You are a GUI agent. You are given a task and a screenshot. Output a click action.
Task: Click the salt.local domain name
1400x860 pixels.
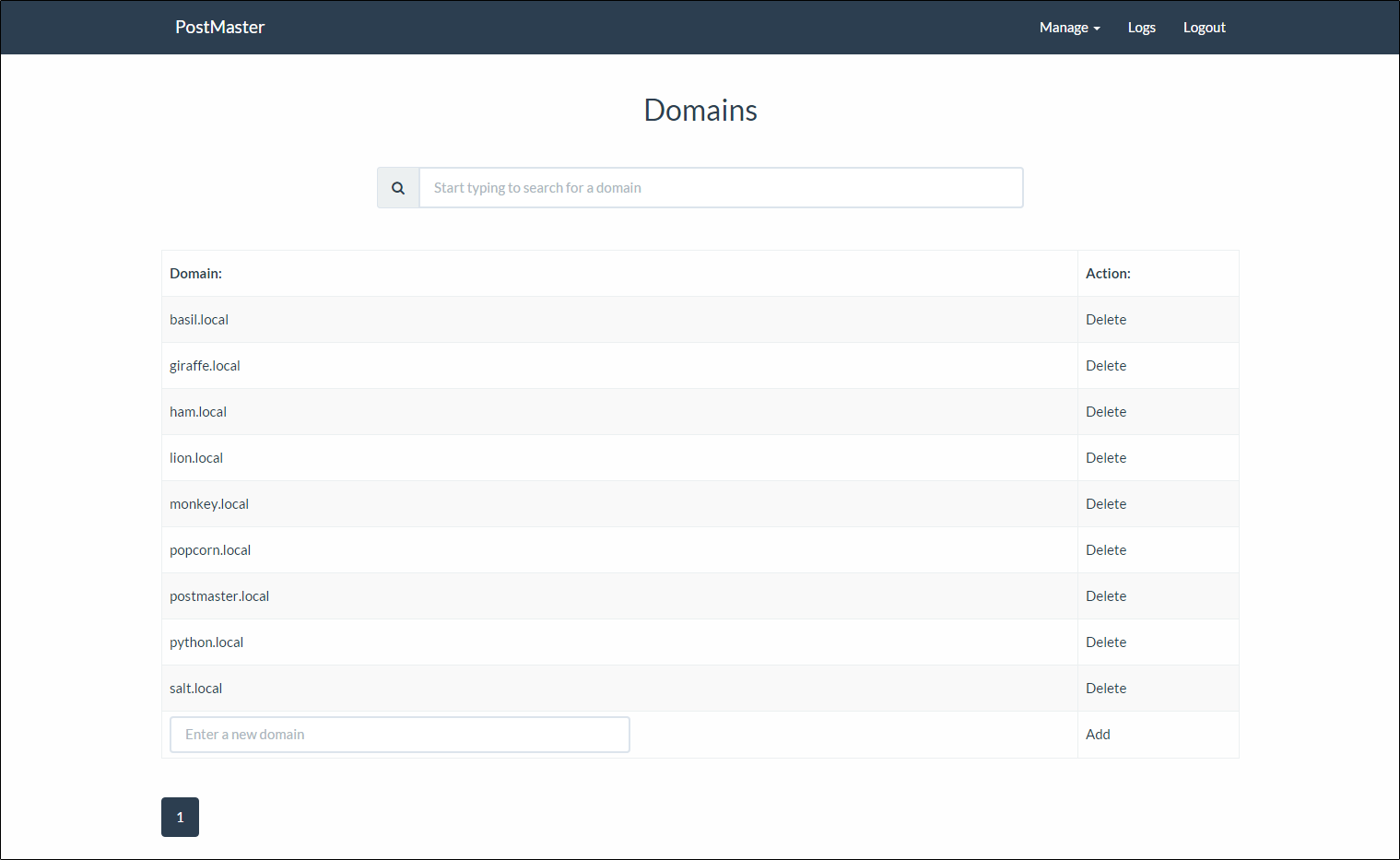click(x=195, y=689)
